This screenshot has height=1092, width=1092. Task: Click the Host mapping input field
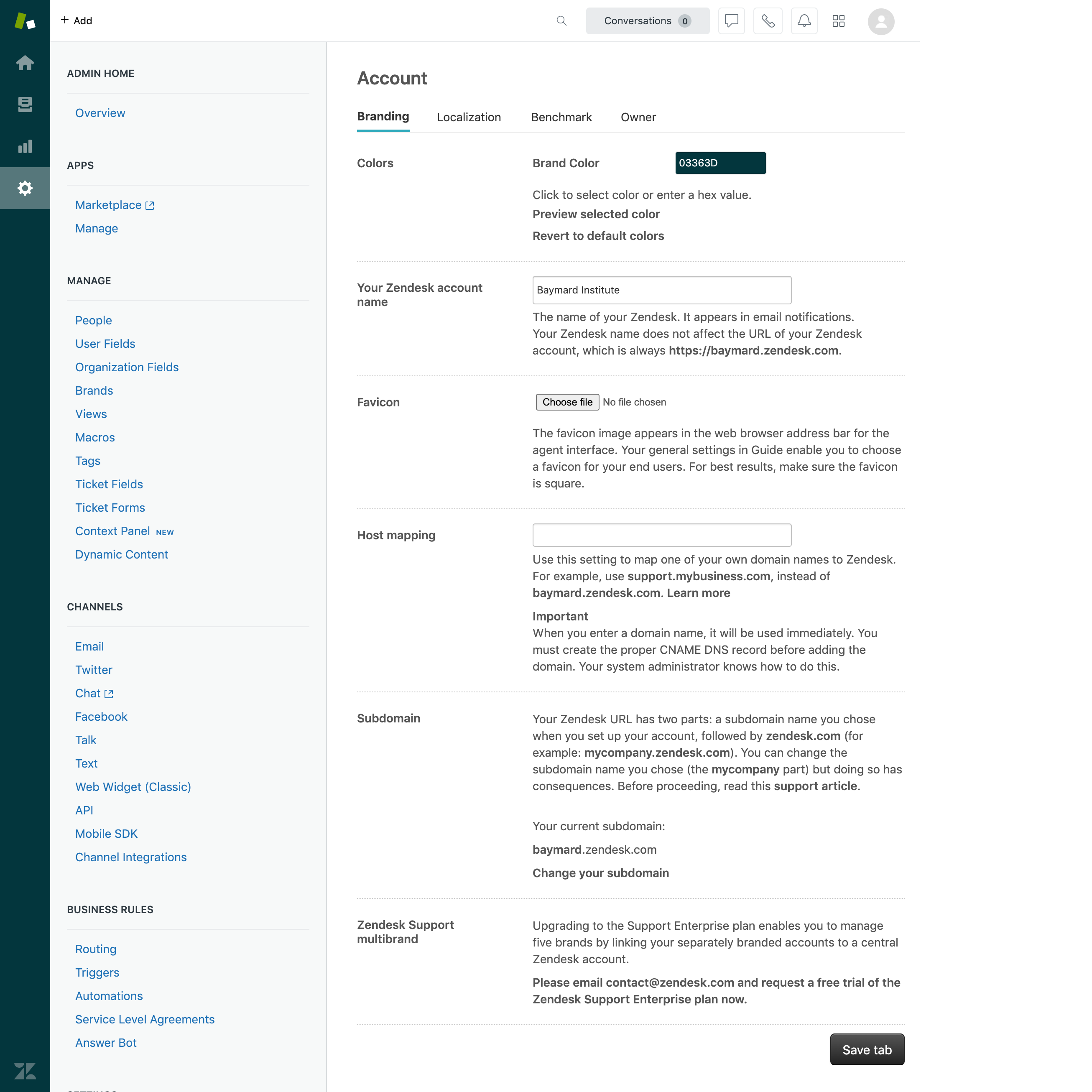coord(661,535)
